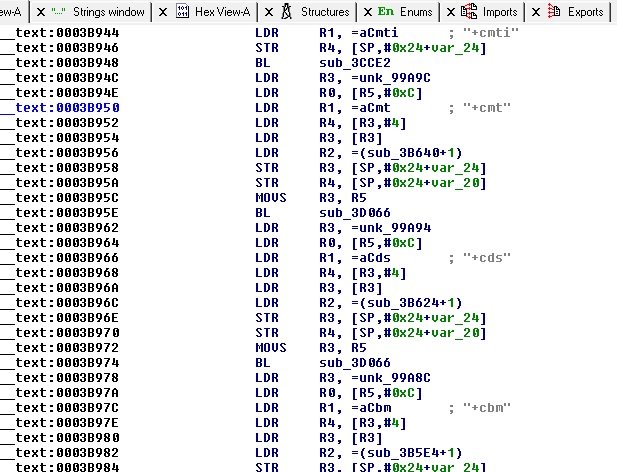
Task: Open the Structures tab
Action: point(325,12)
